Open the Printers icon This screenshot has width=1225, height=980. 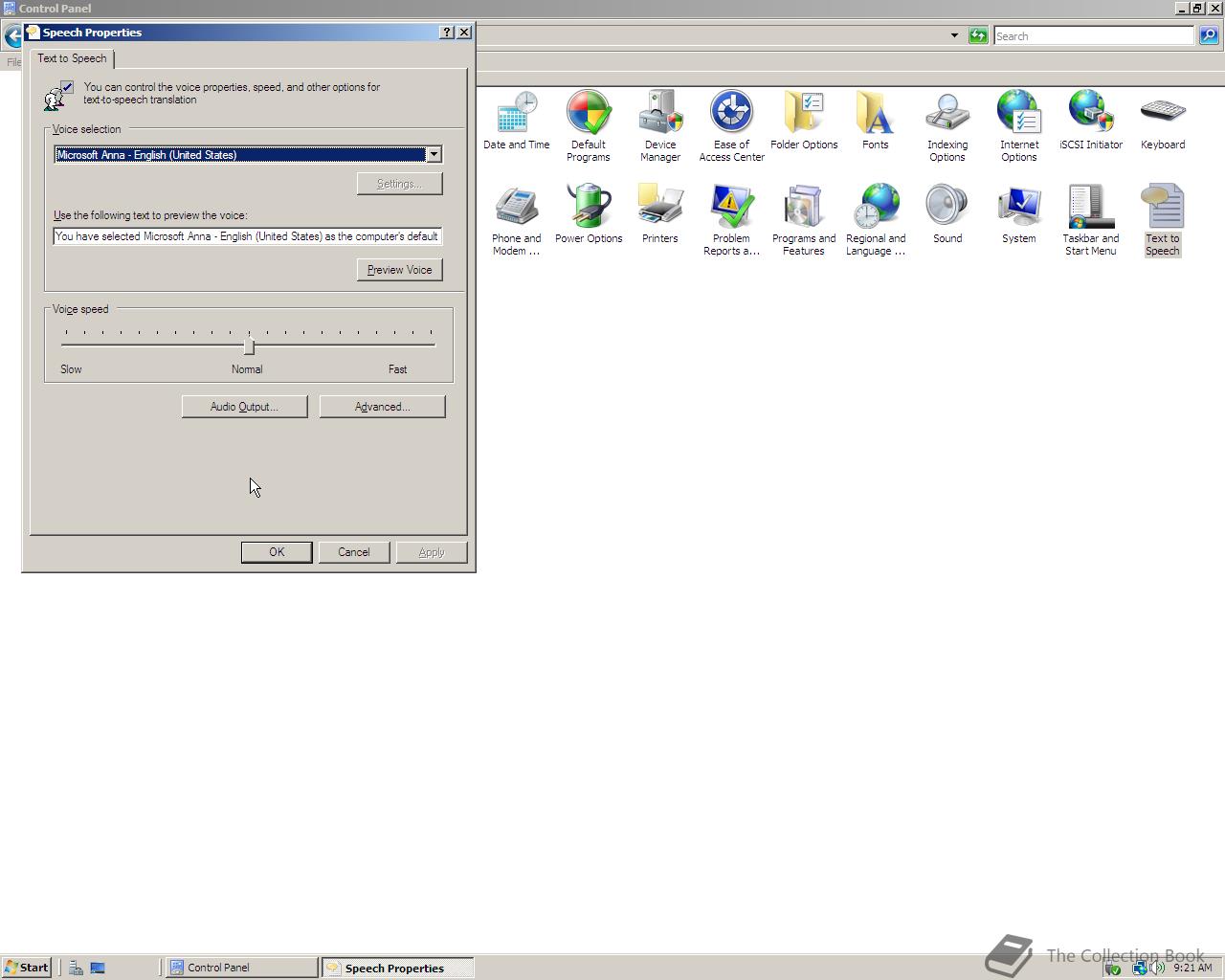coord(660,214)
